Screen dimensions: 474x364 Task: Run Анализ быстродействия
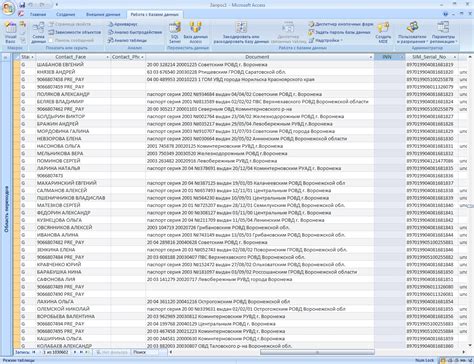coord(135,32)
